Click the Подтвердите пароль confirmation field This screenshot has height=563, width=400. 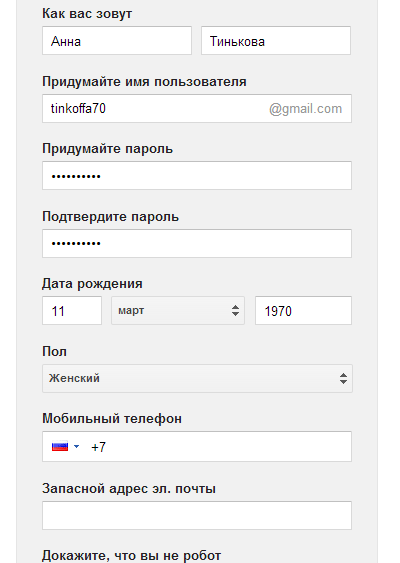pyautogui.click(x=197, y=243)
